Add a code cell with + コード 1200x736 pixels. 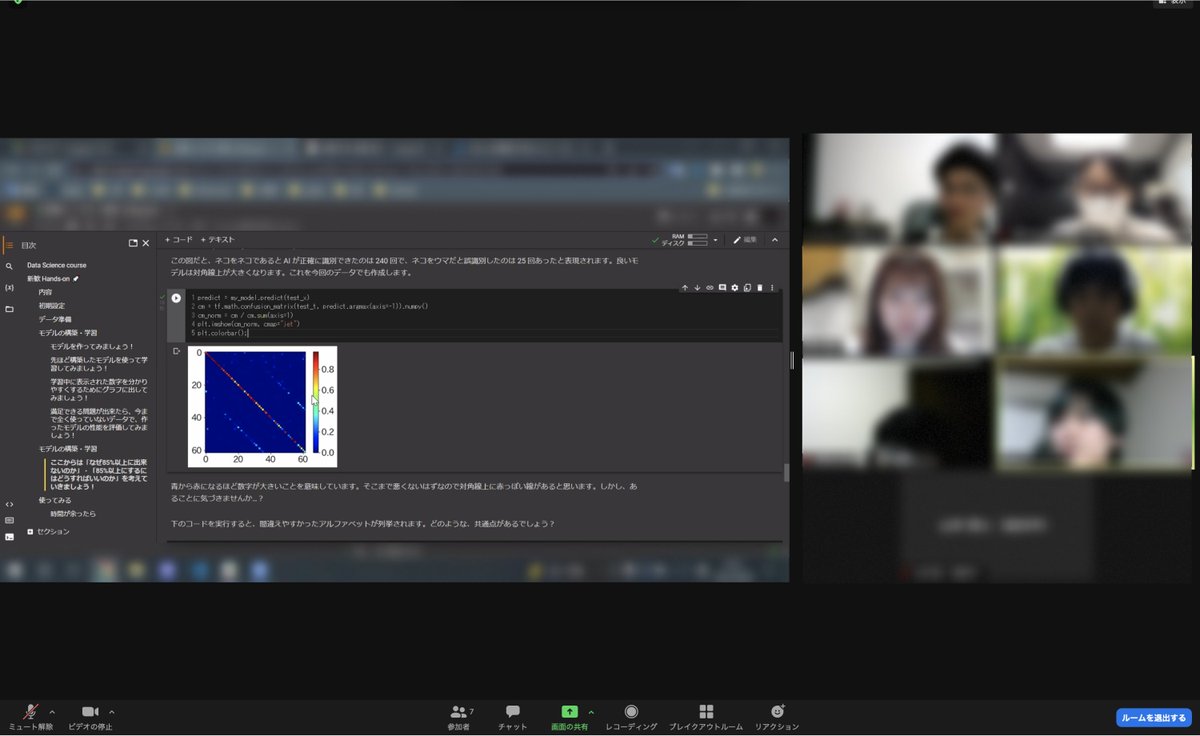tap(179, 240)
